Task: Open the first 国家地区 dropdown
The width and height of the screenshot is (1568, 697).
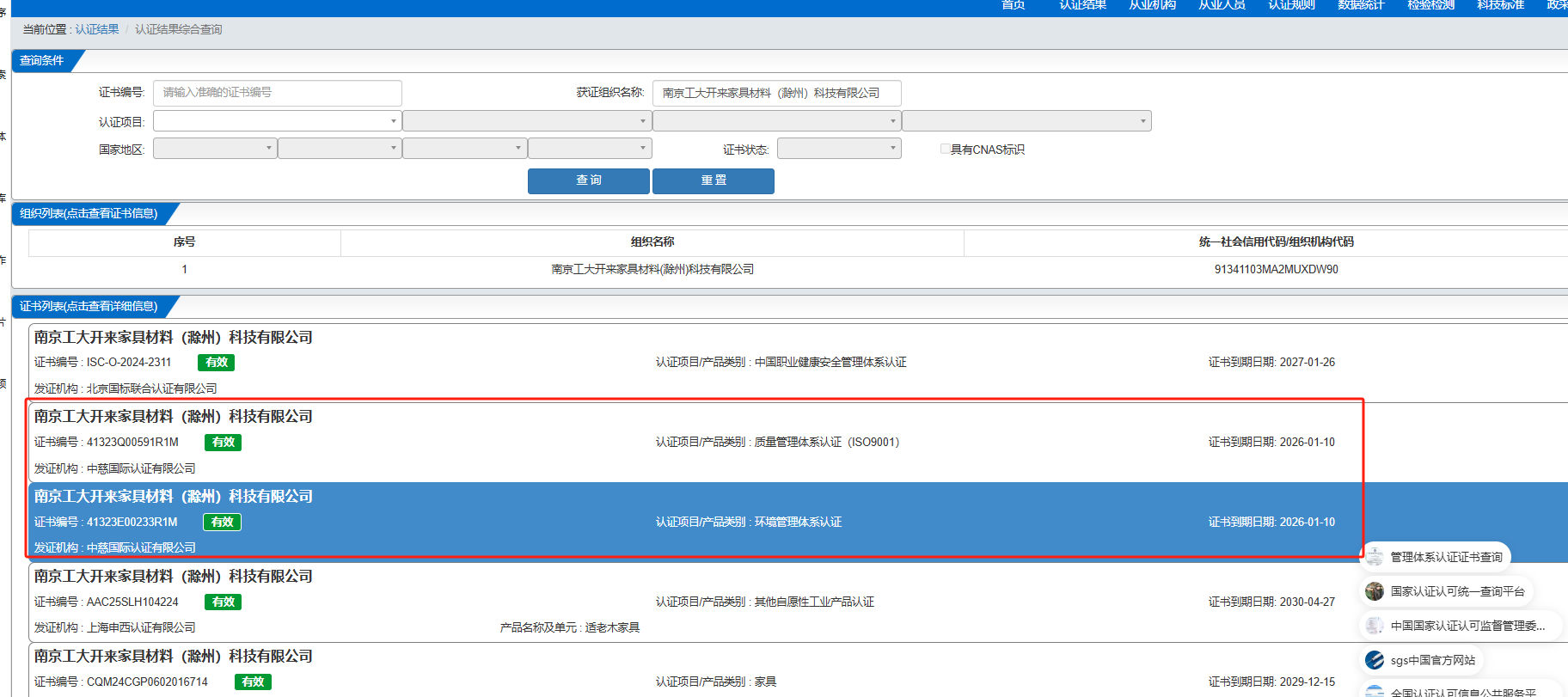Action: (x=215, y=149)
